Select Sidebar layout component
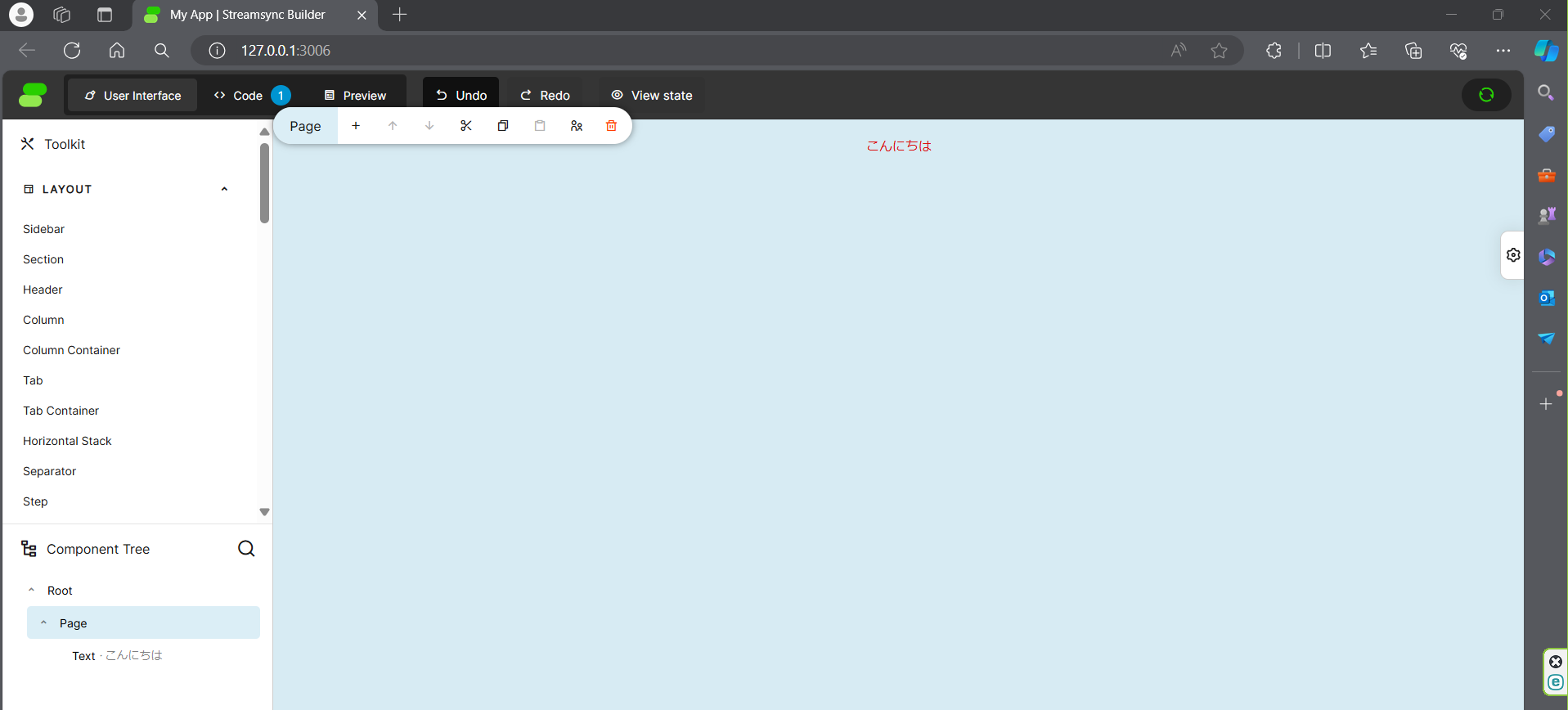The height and width of the screenshot is (710, 1568). [x=43, y=229]
